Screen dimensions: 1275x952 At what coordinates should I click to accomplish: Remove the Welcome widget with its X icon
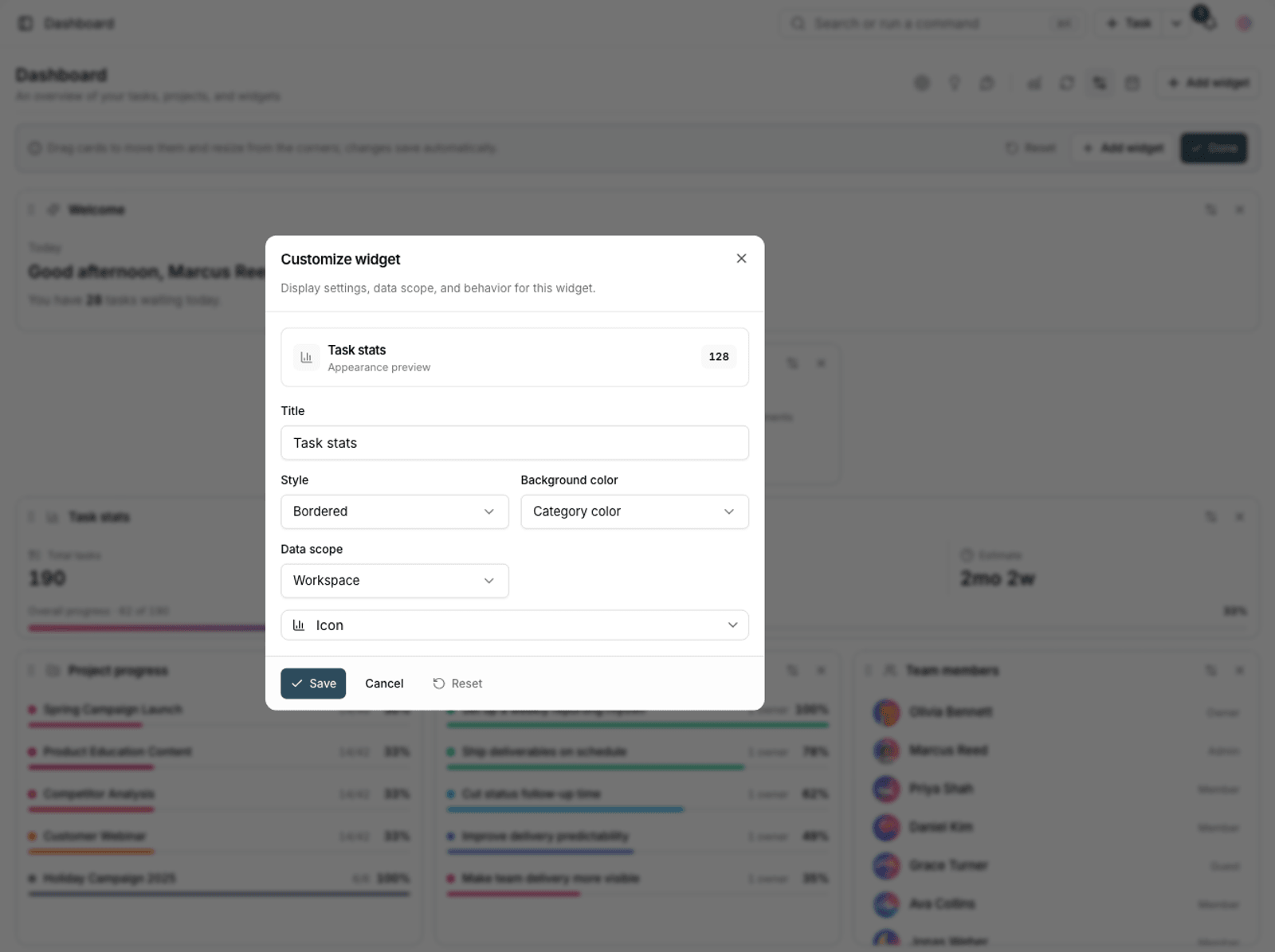(1240, 210)
